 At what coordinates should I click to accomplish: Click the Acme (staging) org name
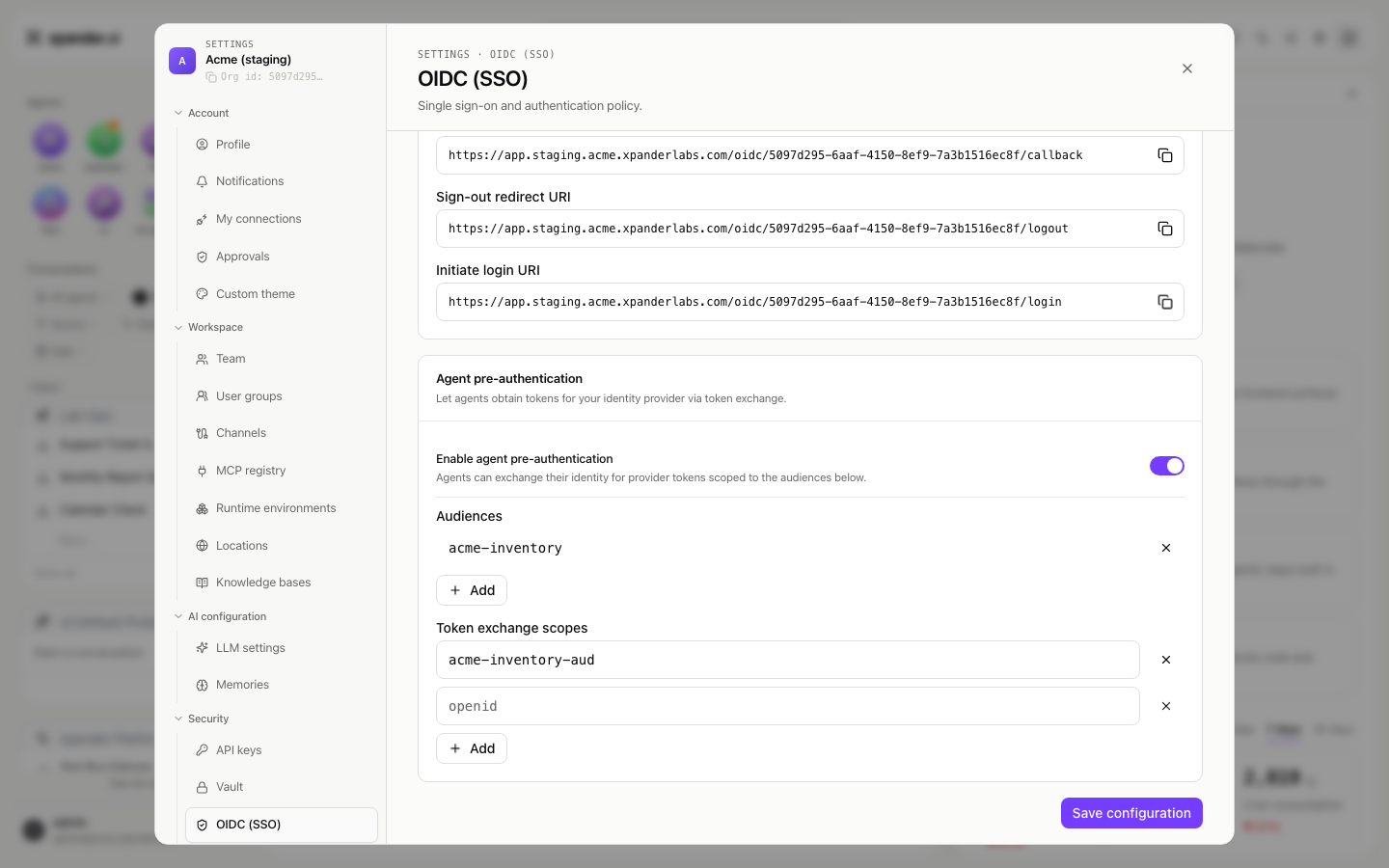click(248, 60)
